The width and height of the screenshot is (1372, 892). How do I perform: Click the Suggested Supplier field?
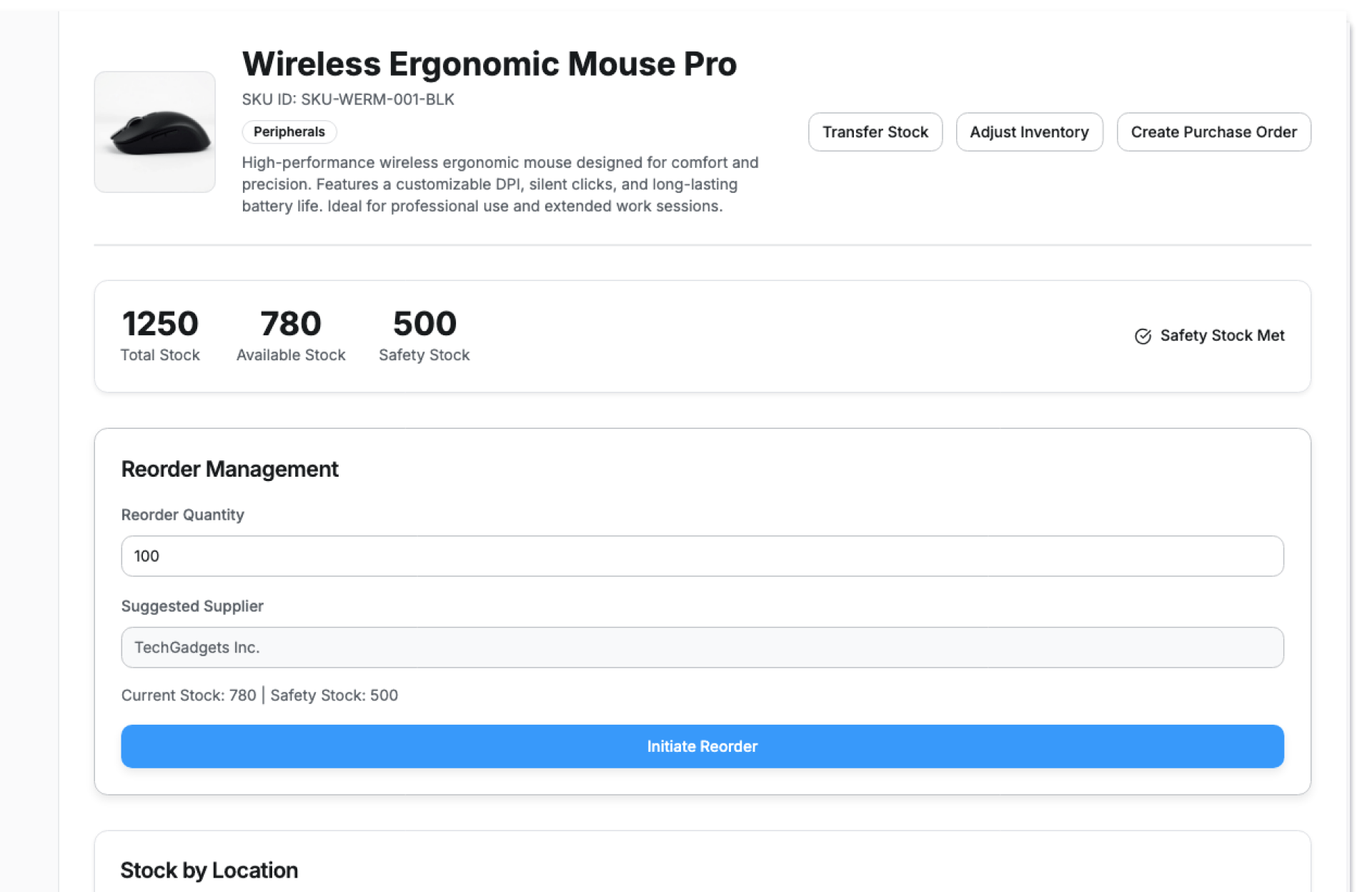point(702,648)
